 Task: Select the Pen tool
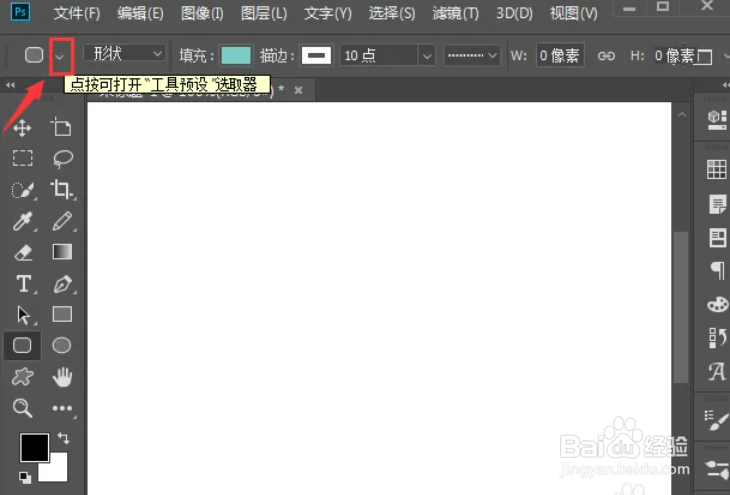tap(62, 284)
